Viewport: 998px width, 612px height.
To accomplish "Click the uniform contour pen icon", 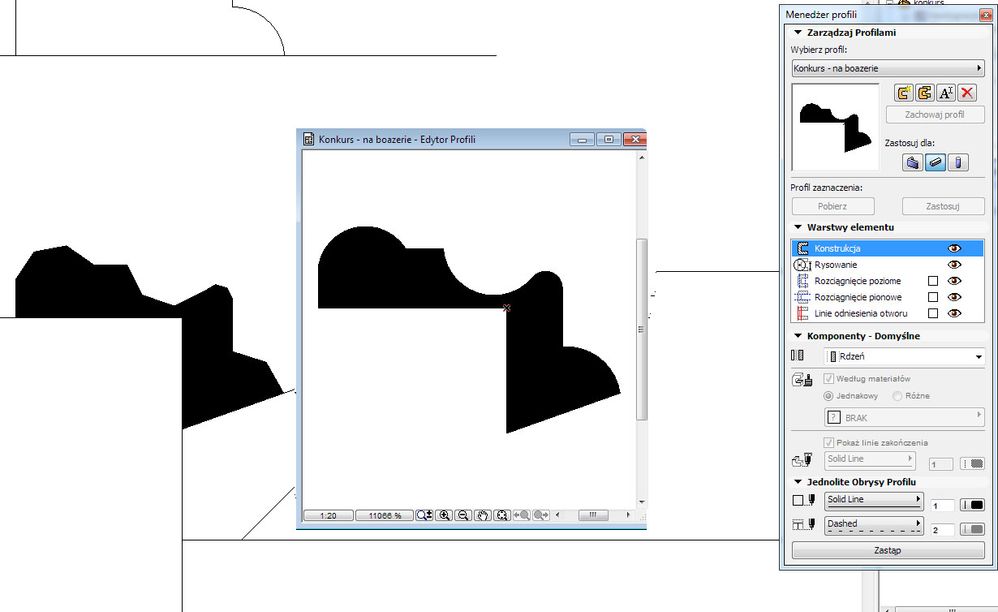I will [x=805, y=501].
